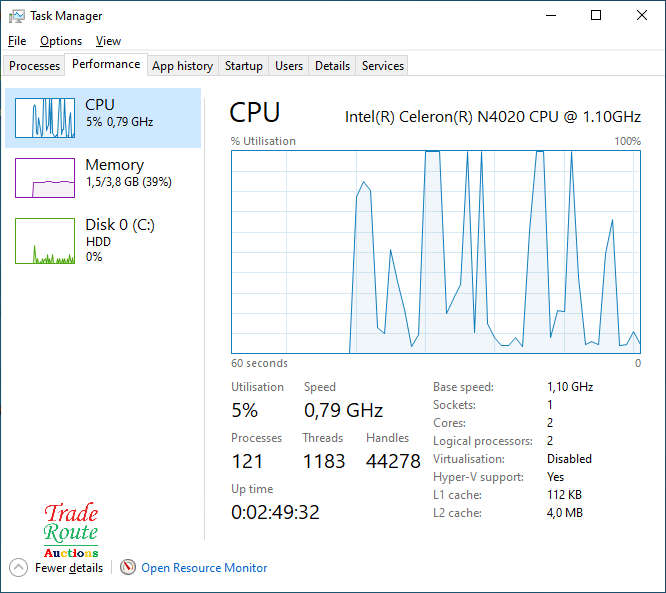Image resolution: width=666 pixels, height=593 pixels.
Task: Minimize the Task Manager window
Action: [x=551, y=16]
